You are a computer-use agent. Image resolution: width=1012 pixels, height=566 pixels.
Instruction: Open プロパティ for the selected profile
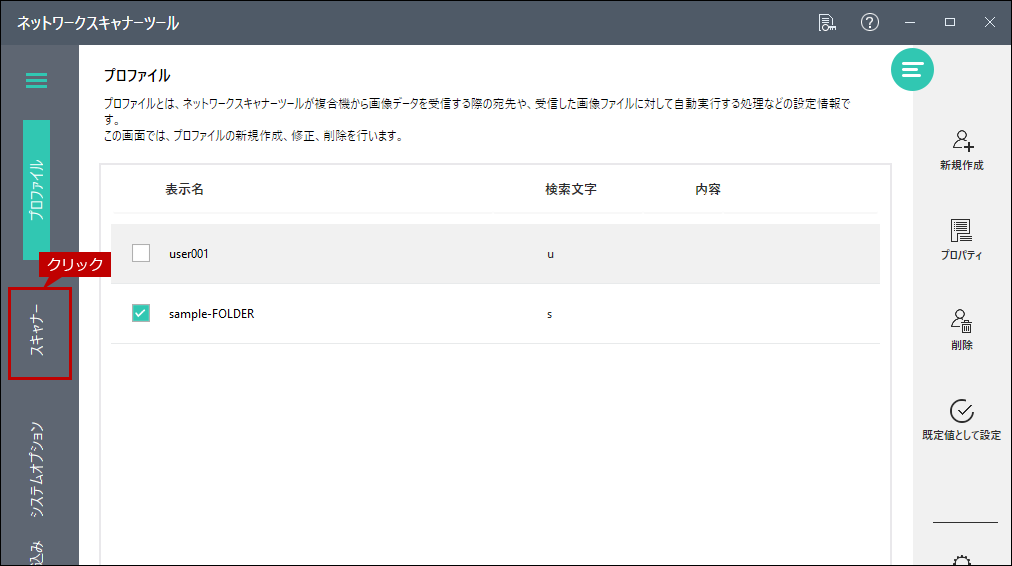pyautogui.click(x=962, y=240)
